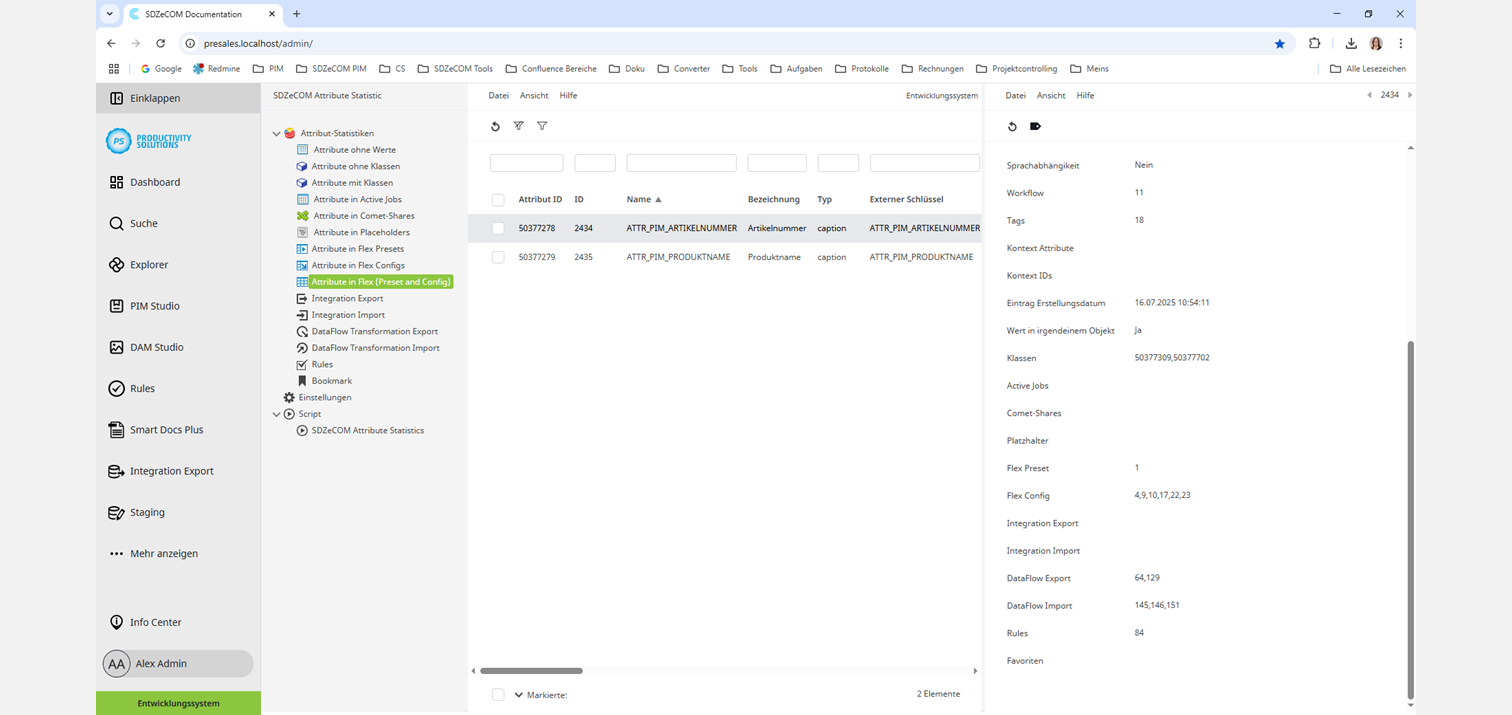Open DAM Studio from the sidebar
Screen dimensions: 1512x715
(x=117, y=347)
